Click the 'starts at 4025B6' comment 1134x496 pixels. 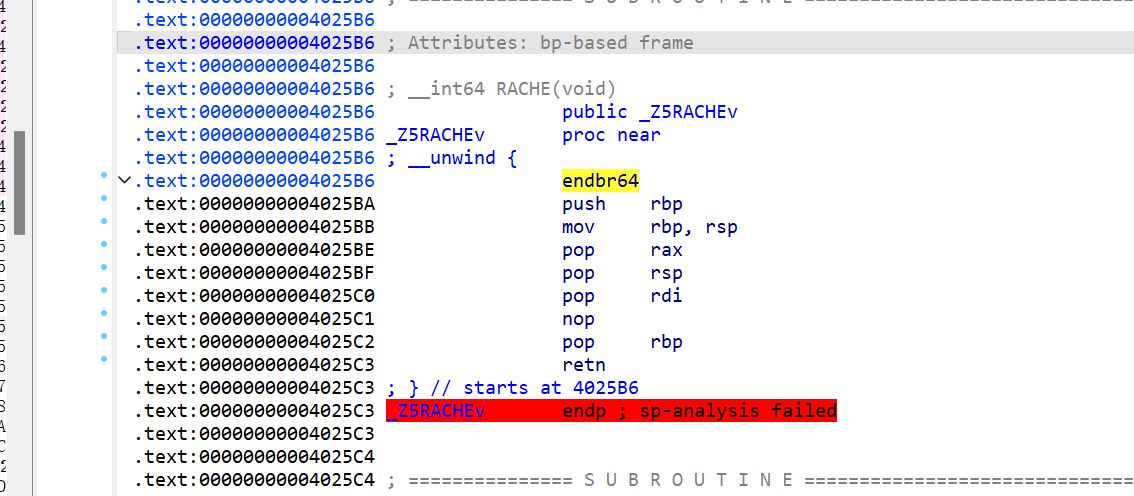pyautogui.click(x=550, y=388)
